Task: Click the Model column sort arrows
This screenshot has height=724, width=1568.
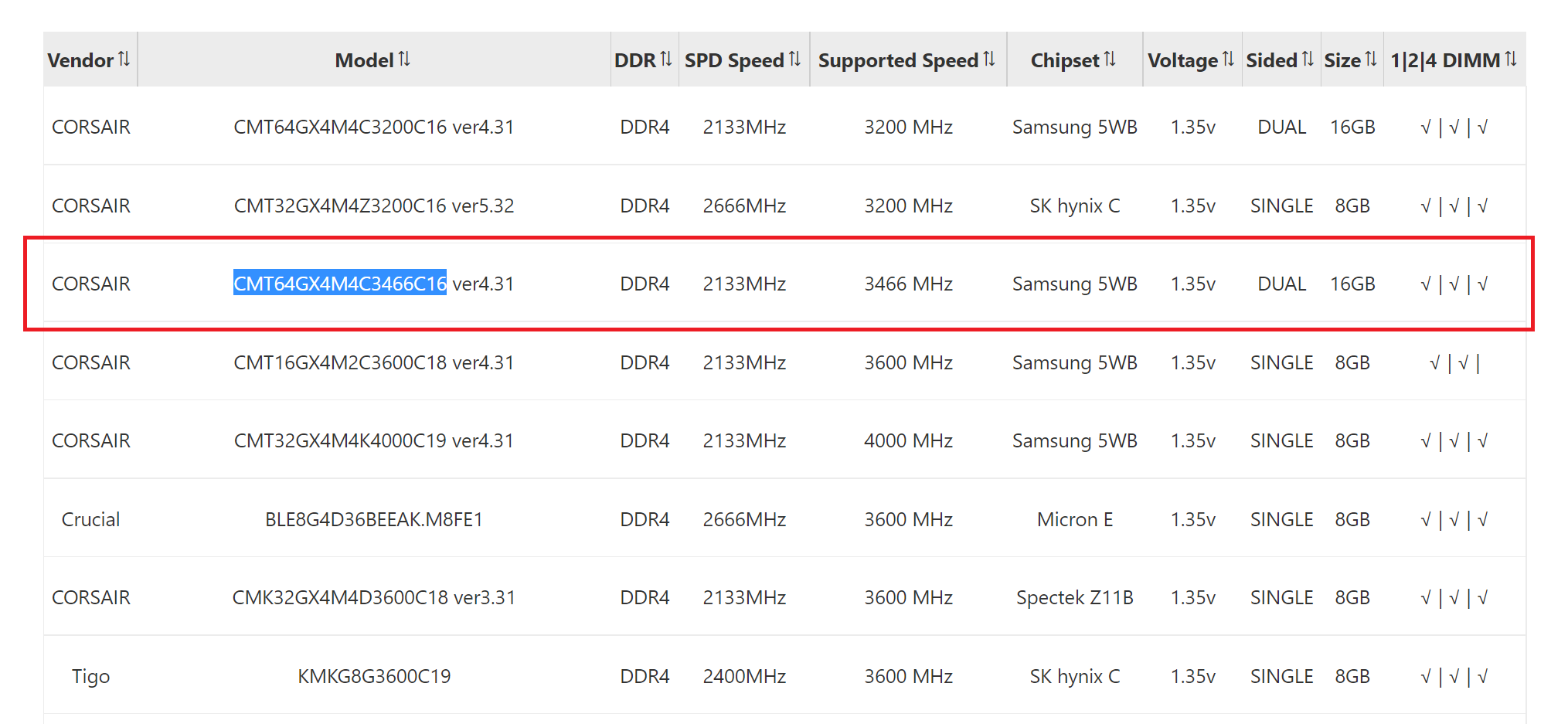Action: pos(404,59)
